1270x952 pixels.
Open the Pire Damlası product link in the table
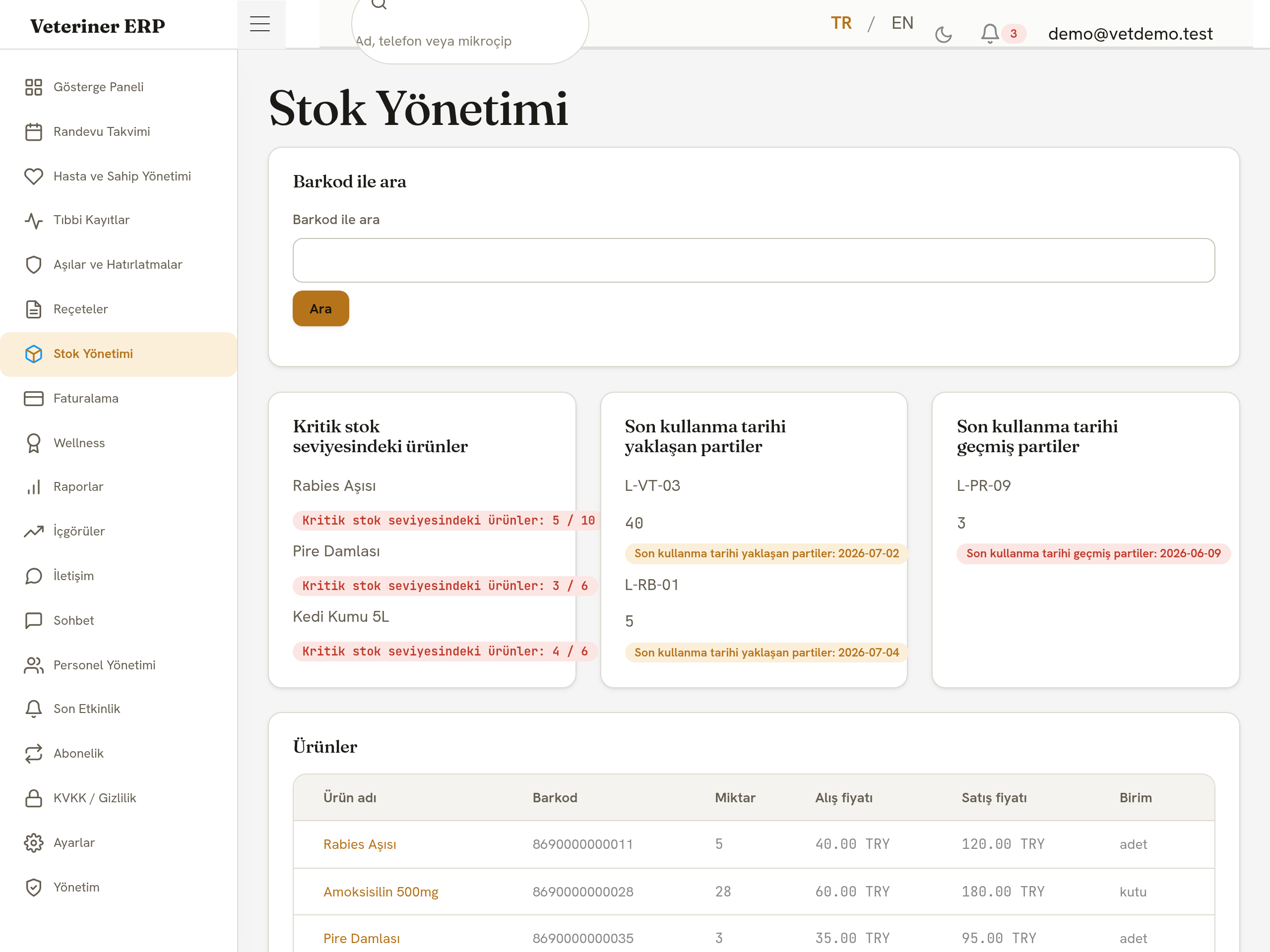[362, 938]
